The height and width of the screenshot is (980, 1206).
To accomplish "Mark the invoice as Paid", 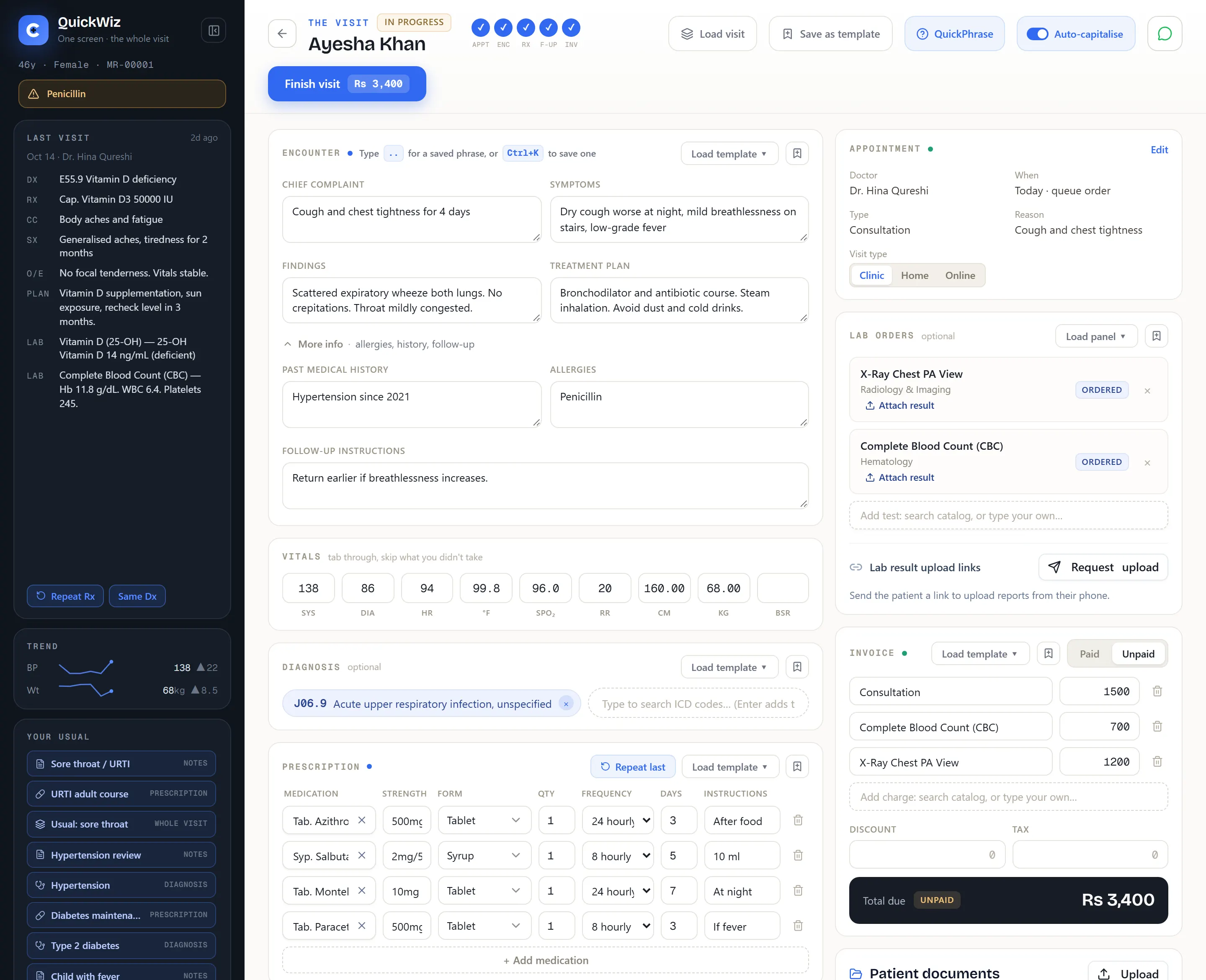I will click(1089, 654).
